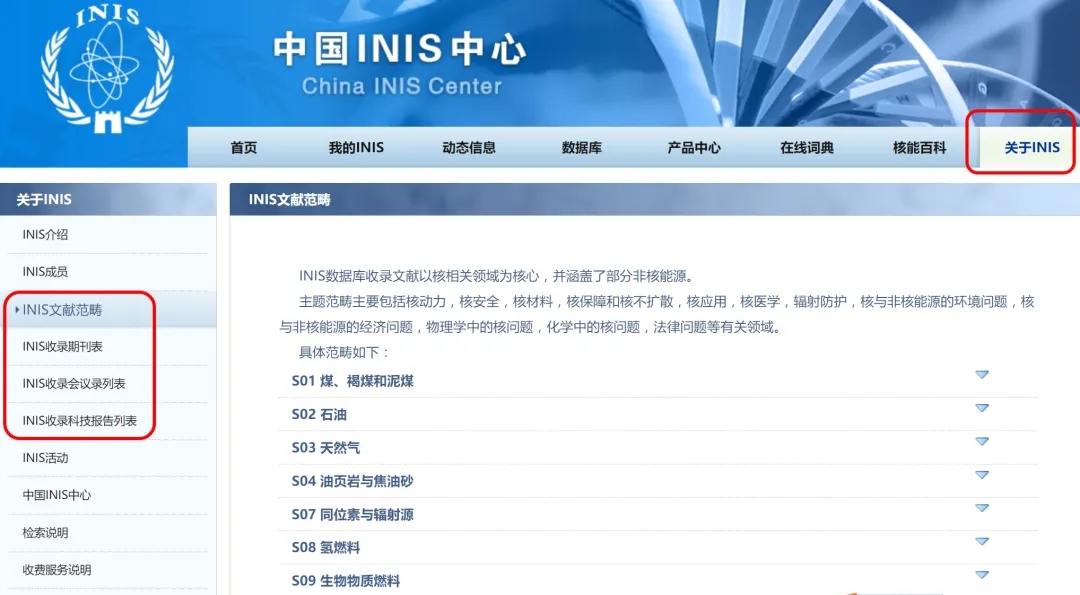Click the S03 天然气 category title
Screen dimensions: 1080x595
point(326,448)
